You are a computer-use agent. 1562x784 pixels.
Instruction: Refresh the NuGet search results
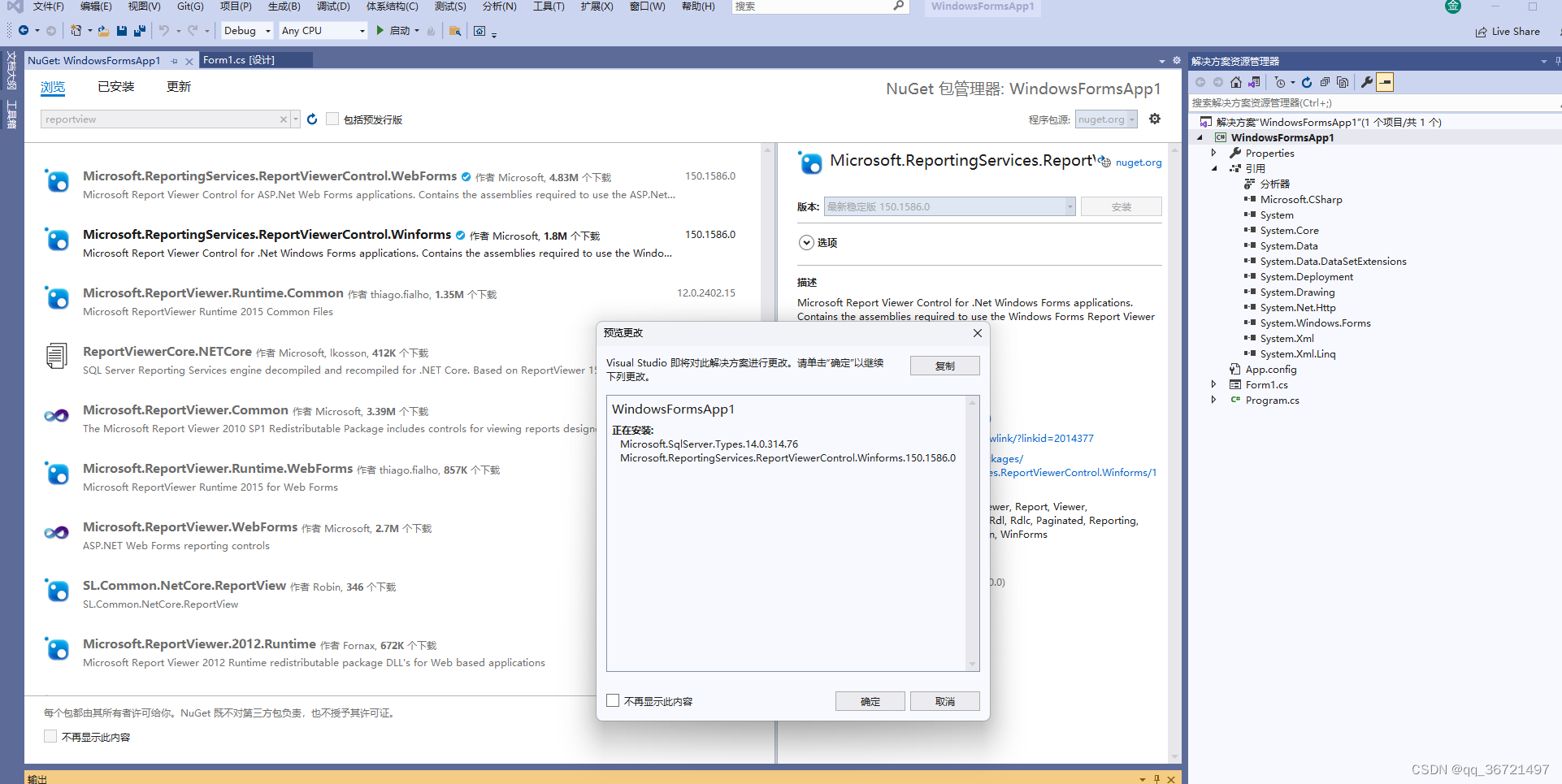(312, 119)
